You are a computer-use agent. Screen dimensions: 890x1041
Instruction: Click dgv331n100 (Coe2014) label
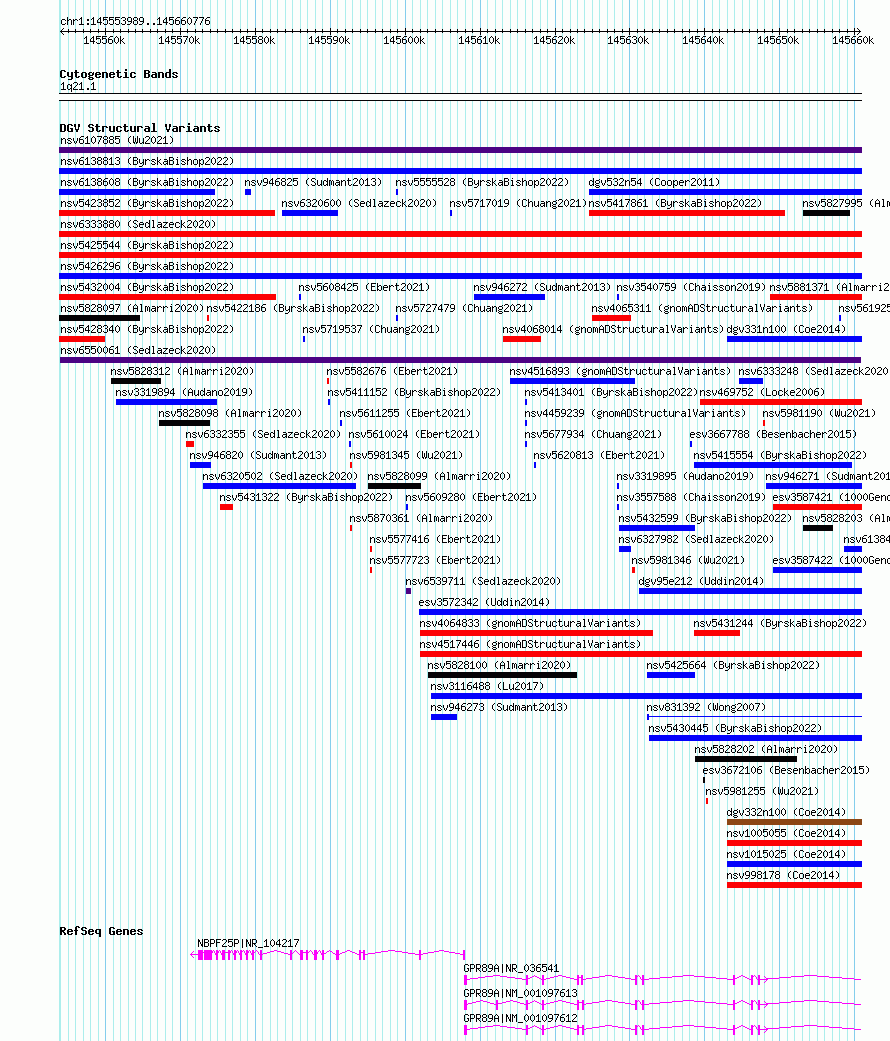tap(786, 329)
